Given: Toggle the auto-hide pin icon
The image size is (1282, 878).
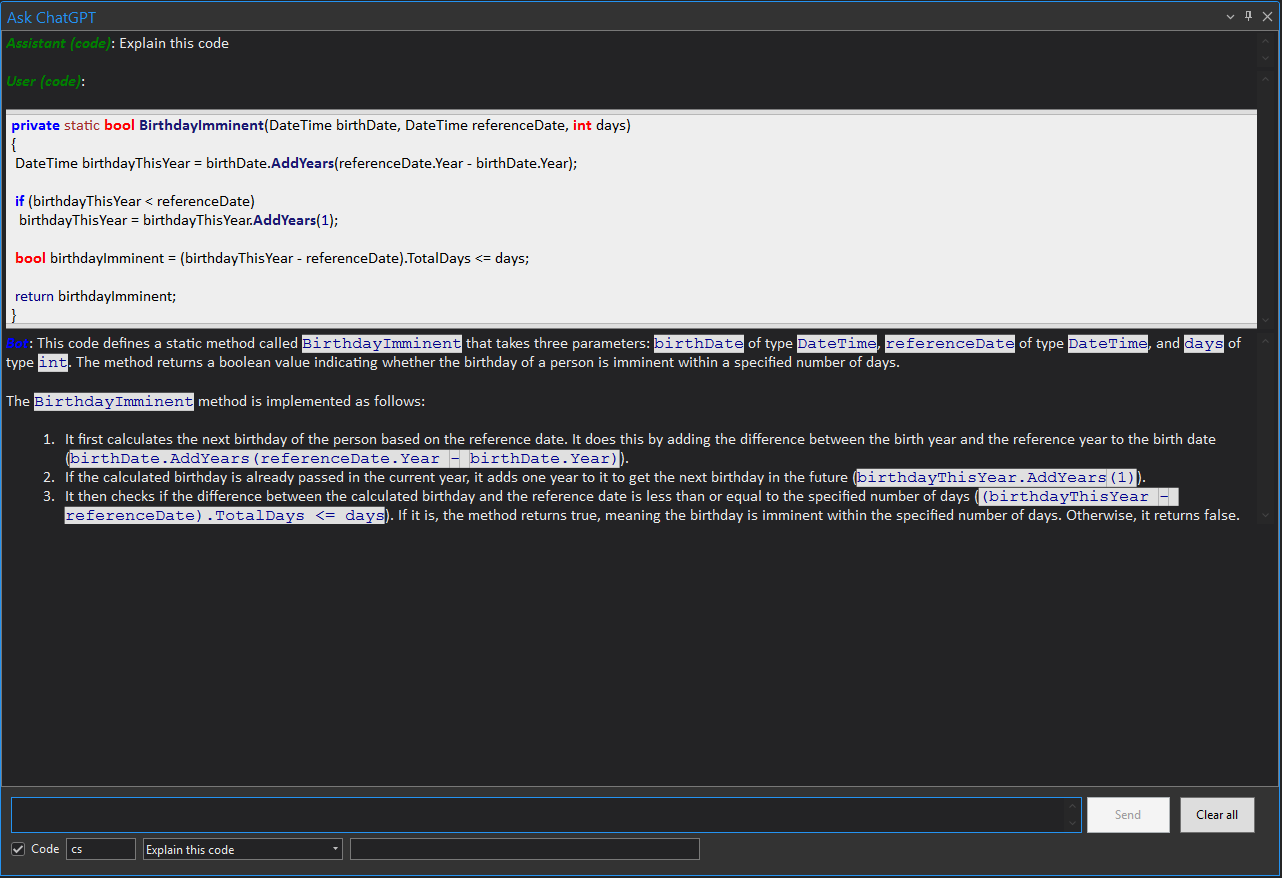Looking at the screenshot, I should 1248,16.
